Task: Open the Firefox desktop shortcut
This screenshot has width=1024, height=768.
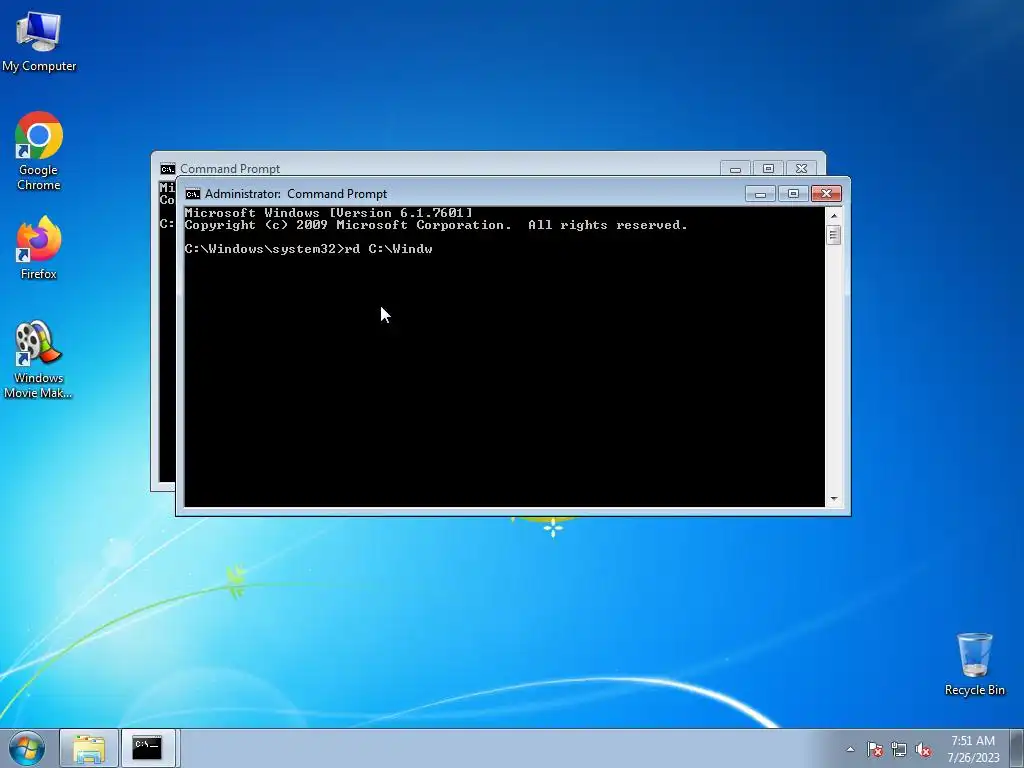Action: click(x=39, y=248)
